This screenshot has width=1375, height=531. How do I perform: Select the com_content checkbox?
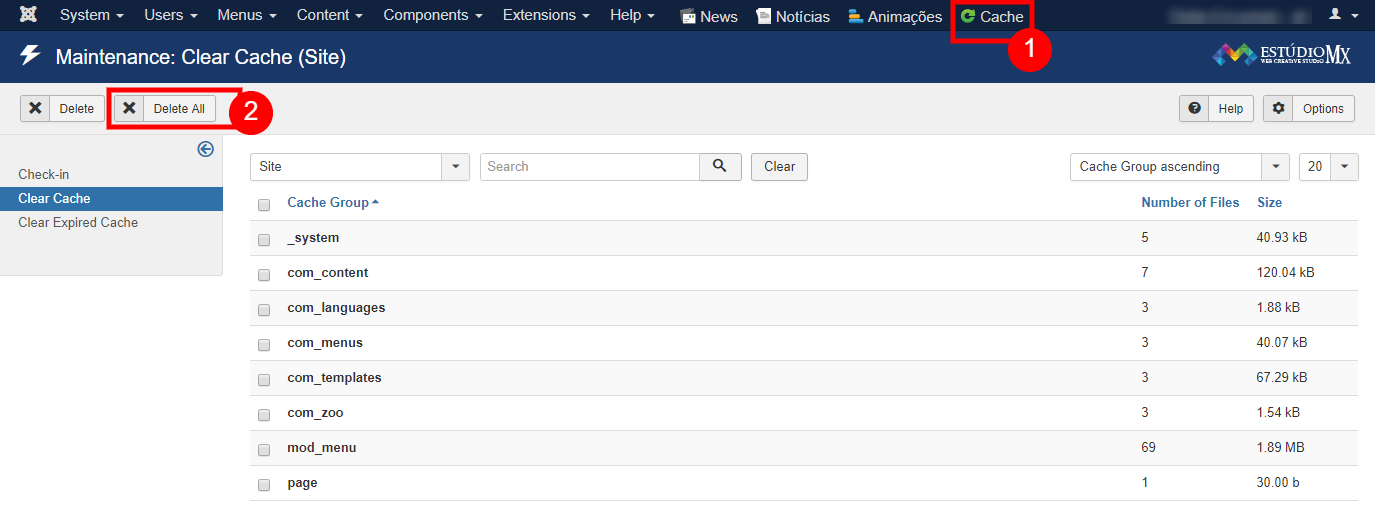264,274
